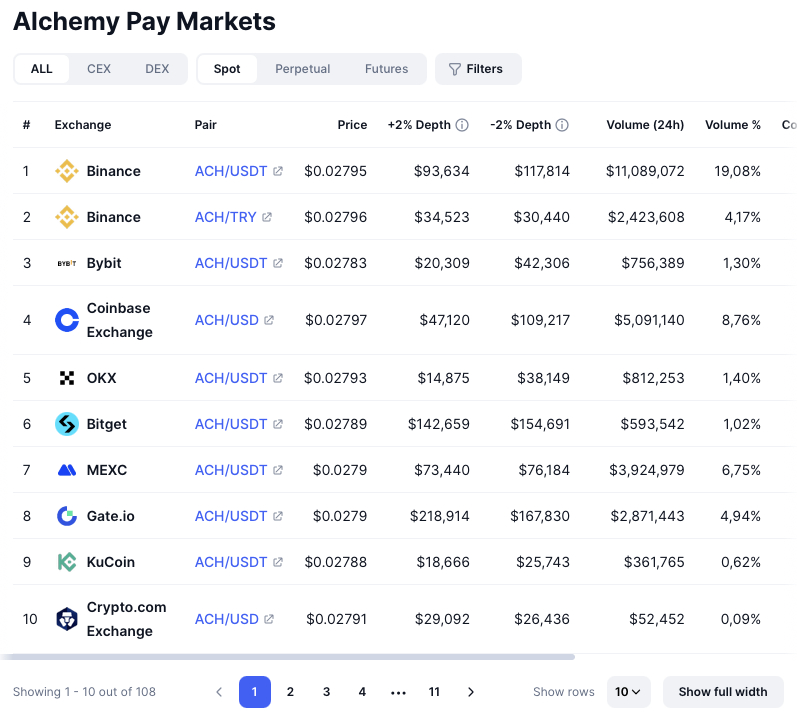The height and width of the screenshot is (720, 797).
Task: Click the Exchange column header
Action: pos(83,125)
